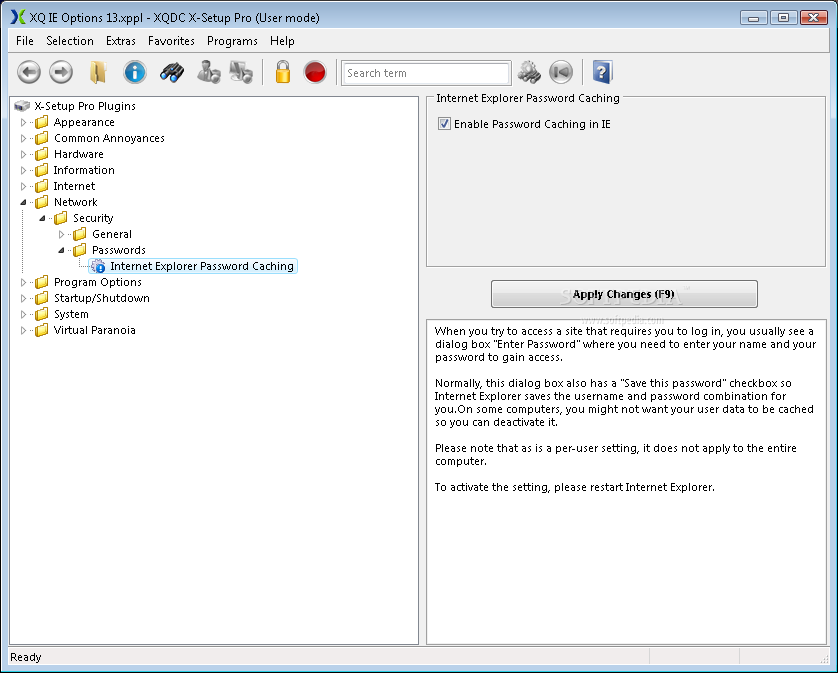The height and width of the screenshot is (673, 838).
Task: Expand the Virtual Paranoia tree node
Action: tap(23, 330)
